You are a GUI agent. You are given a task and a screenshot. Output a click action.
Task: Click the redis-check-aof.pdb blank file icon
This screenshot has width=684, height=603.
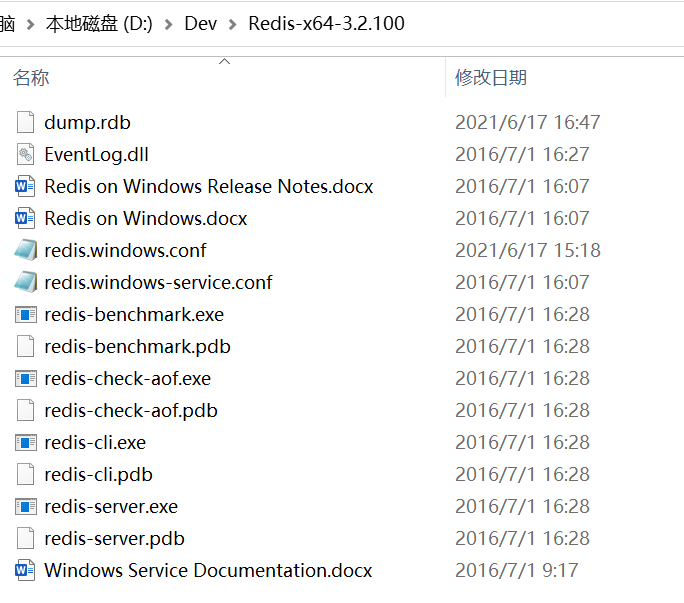click(25, 411)
